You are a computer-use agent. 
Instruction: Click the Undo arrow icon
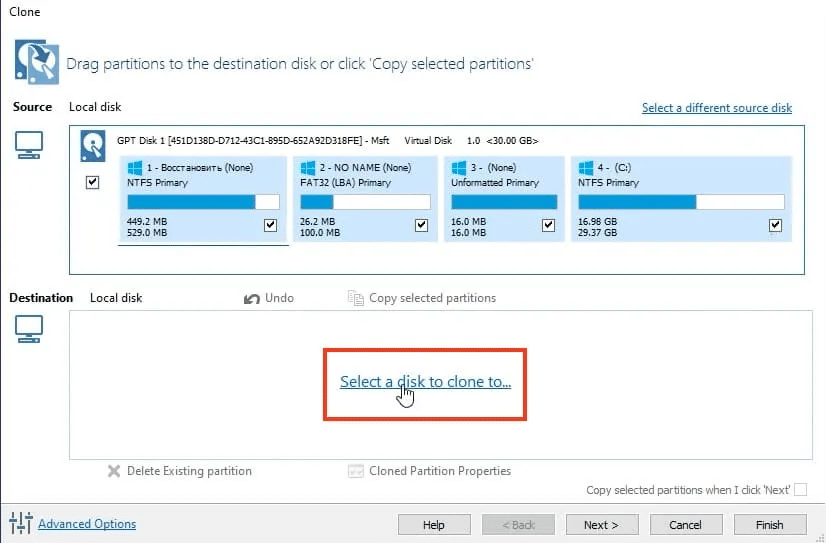pos(252,298)
